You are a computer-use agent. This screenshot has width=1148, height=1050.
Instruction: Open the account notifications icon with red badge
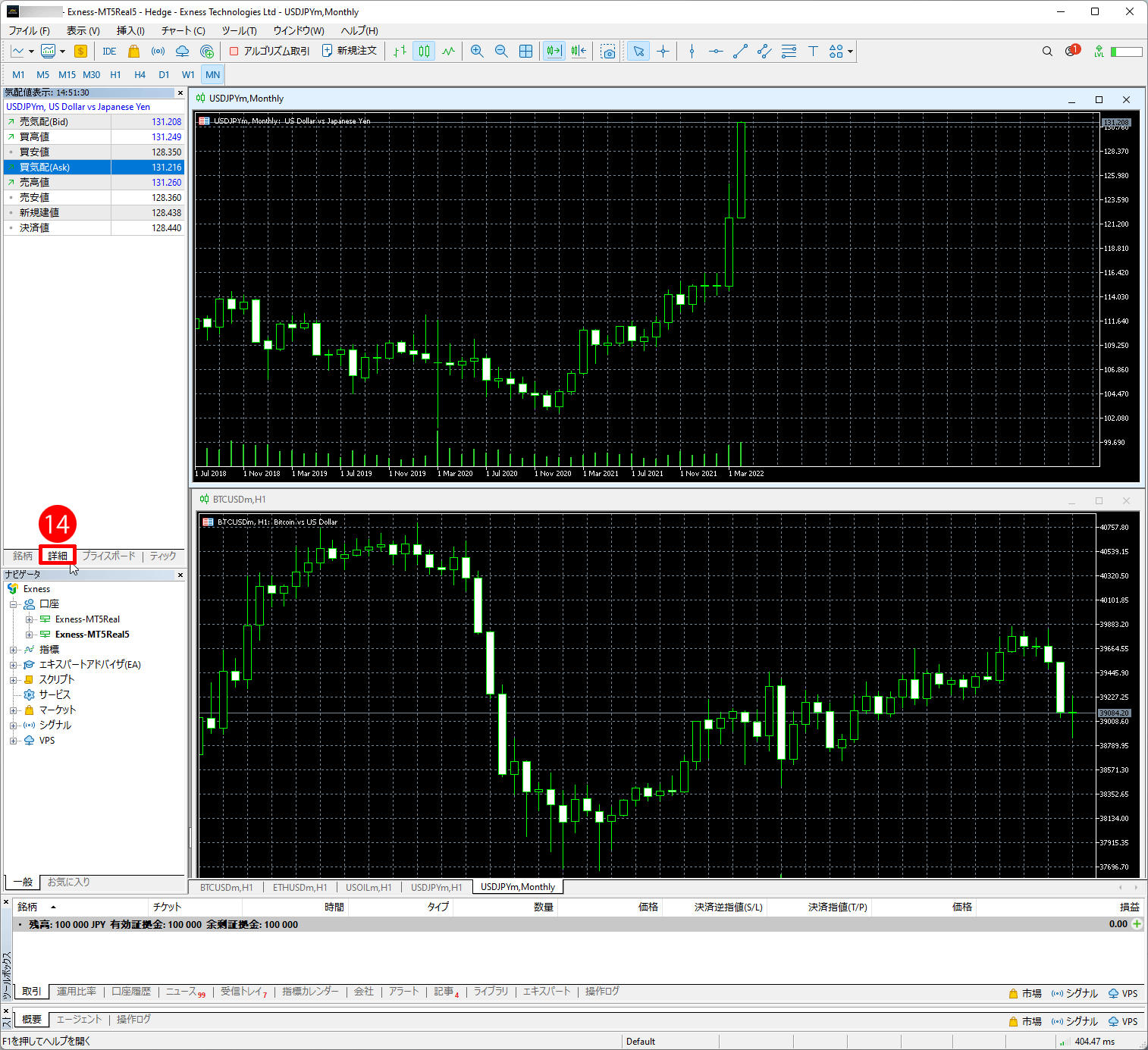pyautogui.click(x=1072, y=51)
